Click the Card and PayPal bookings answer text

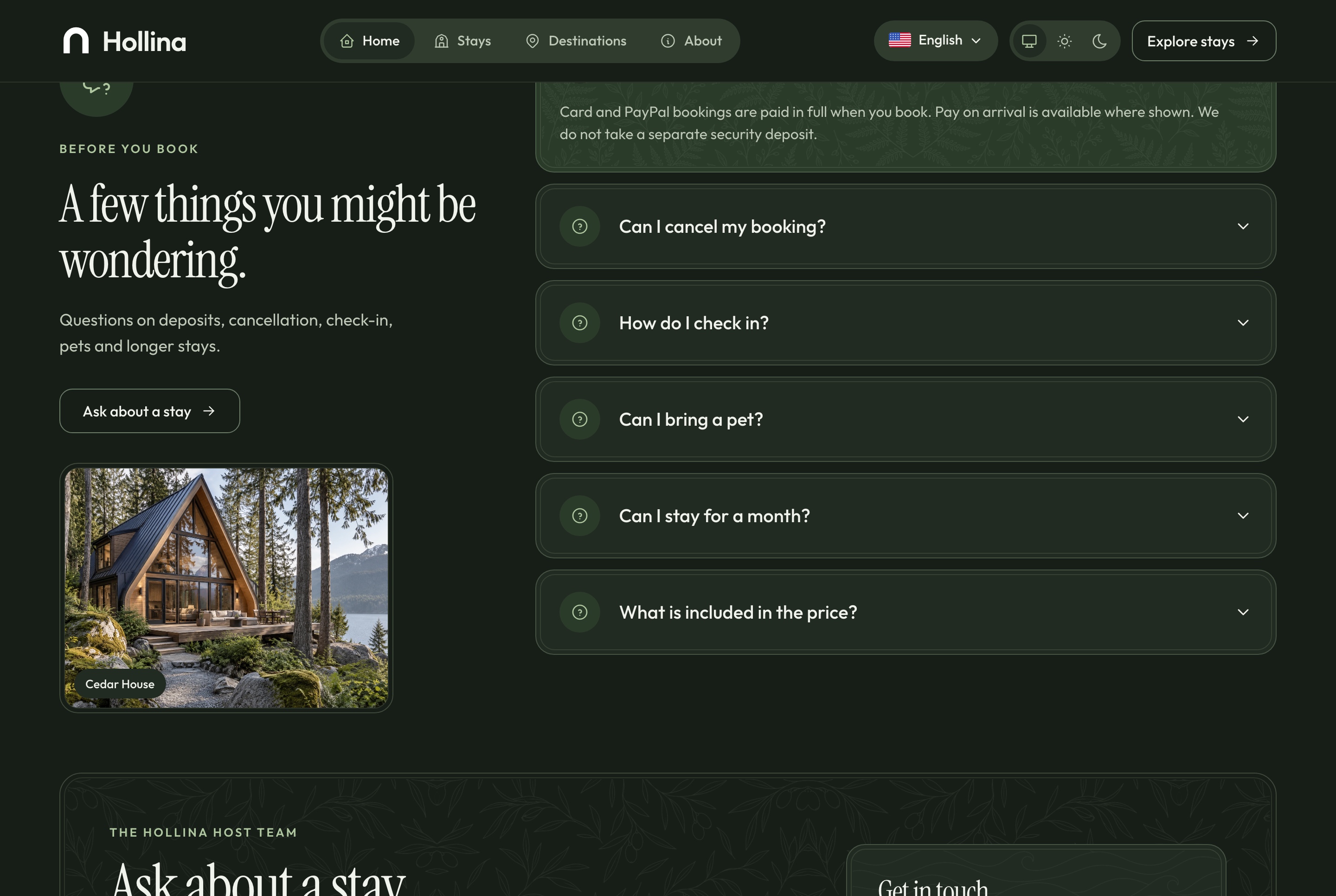click(x=888, y=123)
